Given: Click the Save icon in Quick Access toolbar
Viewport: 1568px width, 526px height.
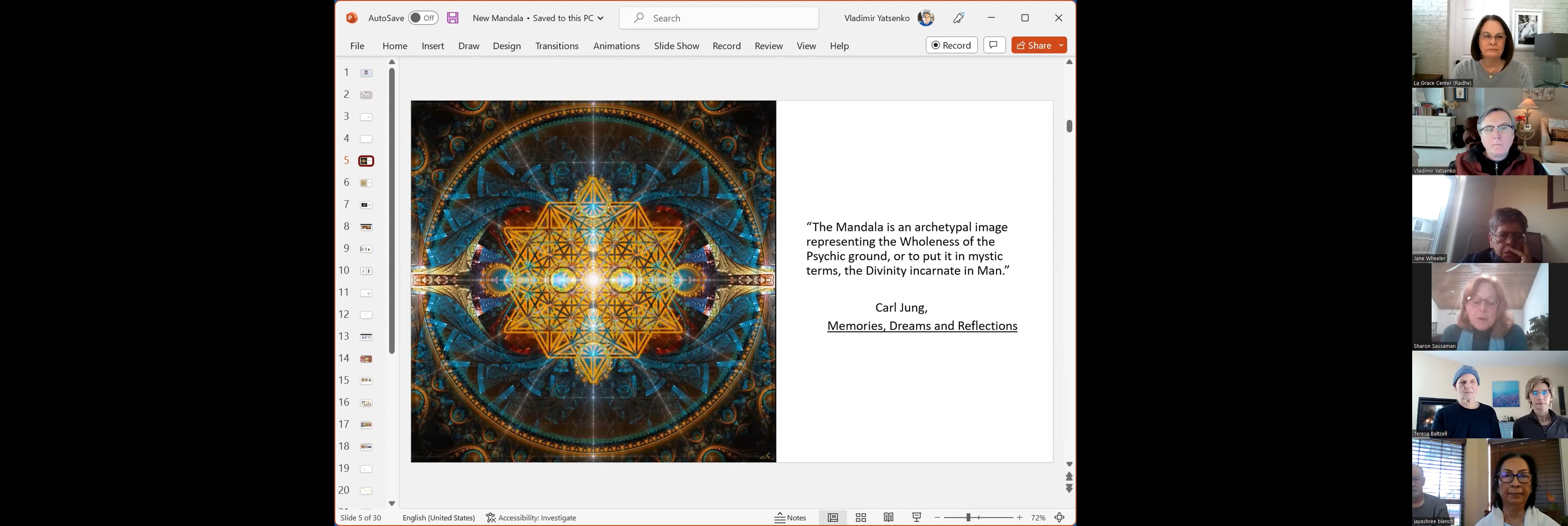Looking at the screenshot, I should 452,18.
